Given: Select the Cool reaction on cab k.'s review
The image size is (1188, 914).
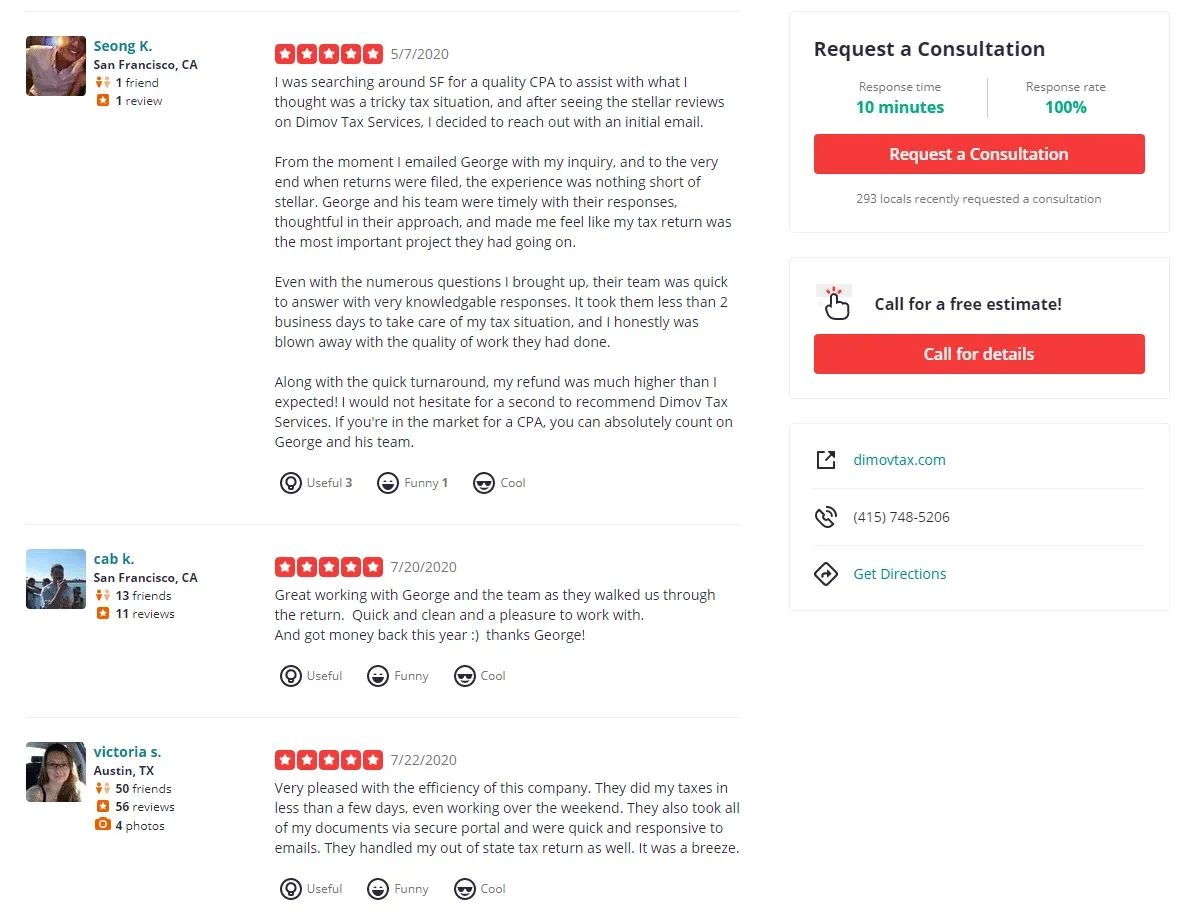Looking at the screenshot, I should [x=479, y=676].
